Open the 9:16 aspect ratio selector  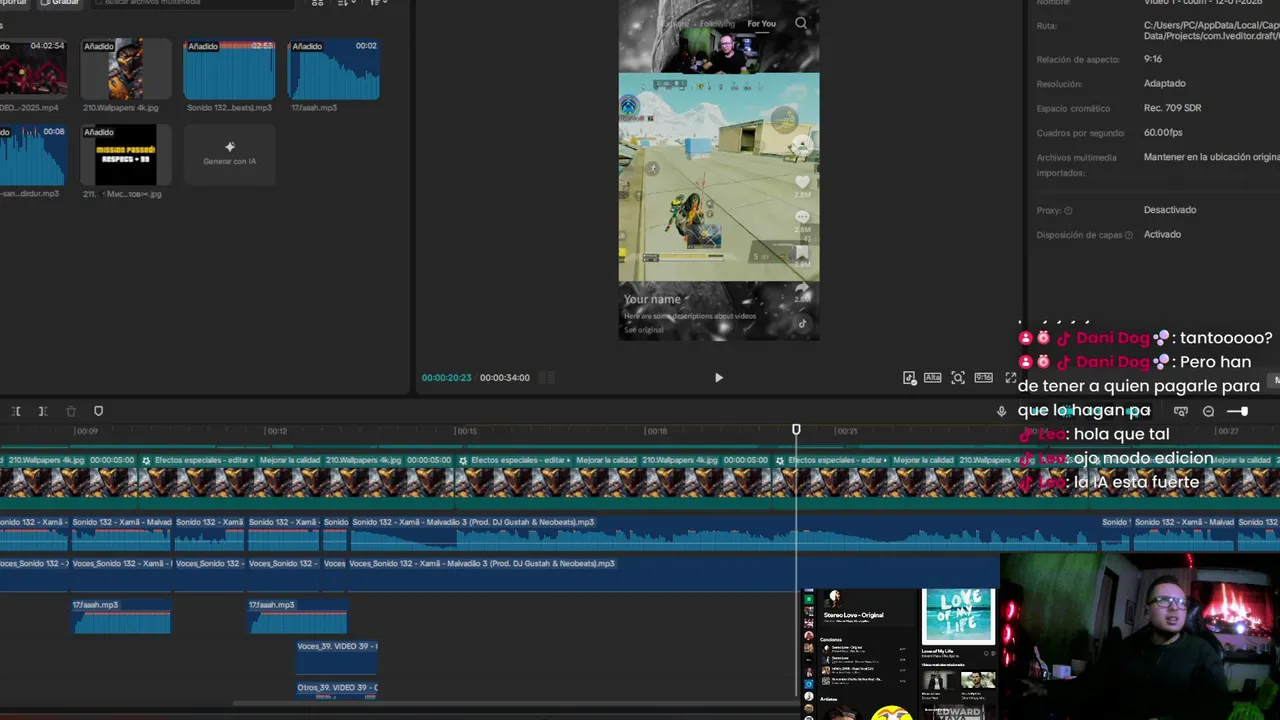coord(983,378)
